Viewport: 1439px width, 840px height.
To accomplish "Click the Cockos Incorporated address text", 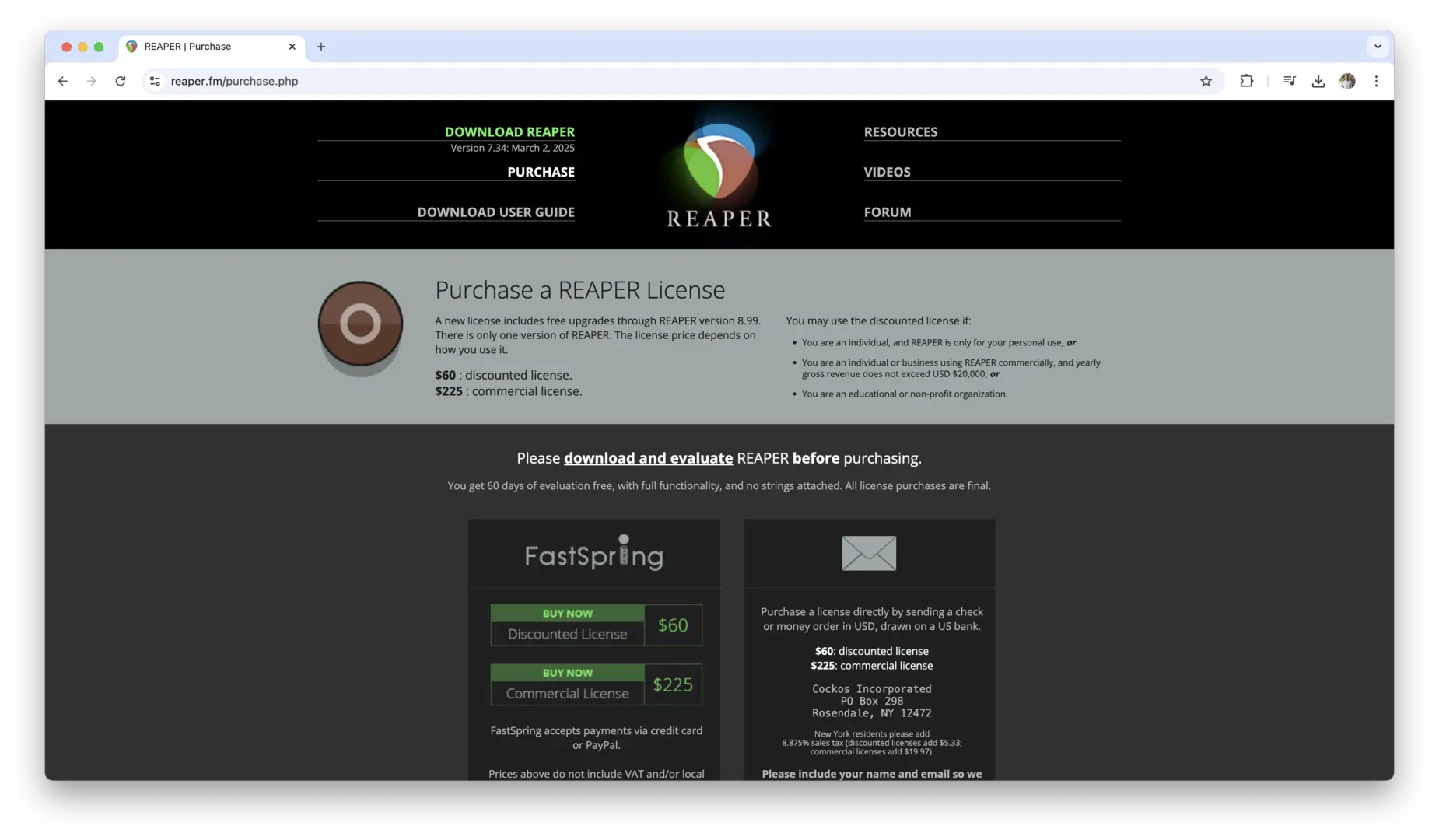I will pos(871,701).
